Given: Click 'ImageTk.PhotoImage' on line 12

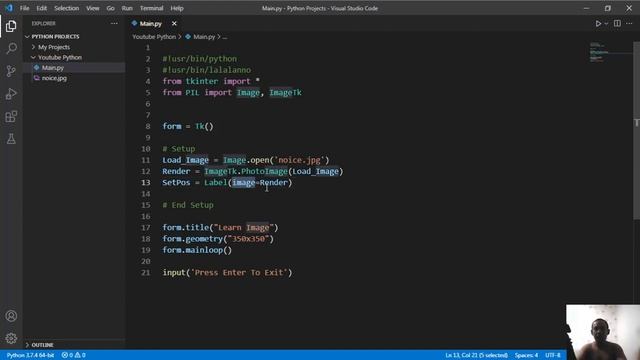Looking at the screenshot, I should click(x=246, y=171).
